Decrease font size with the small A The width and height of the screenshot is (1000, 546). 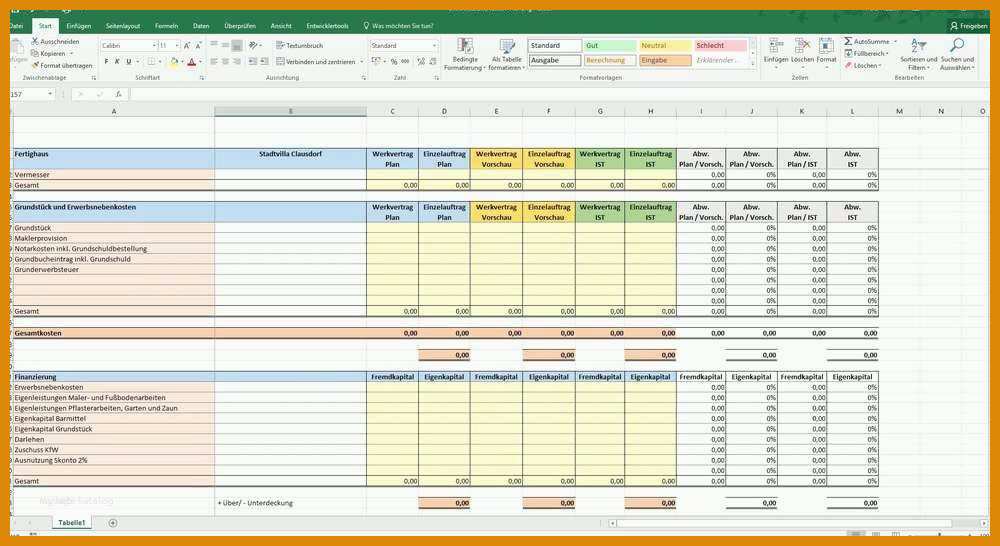pos(198,46)
